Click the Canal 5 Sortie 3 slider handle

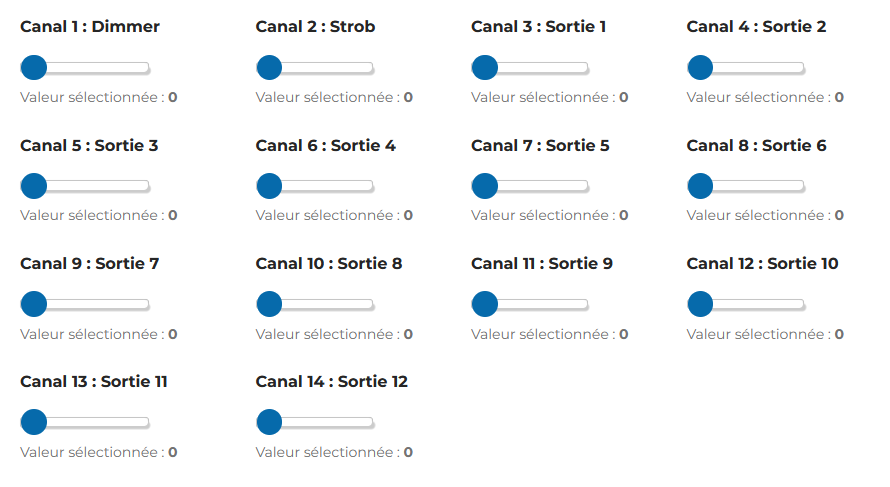coord(34,186)
